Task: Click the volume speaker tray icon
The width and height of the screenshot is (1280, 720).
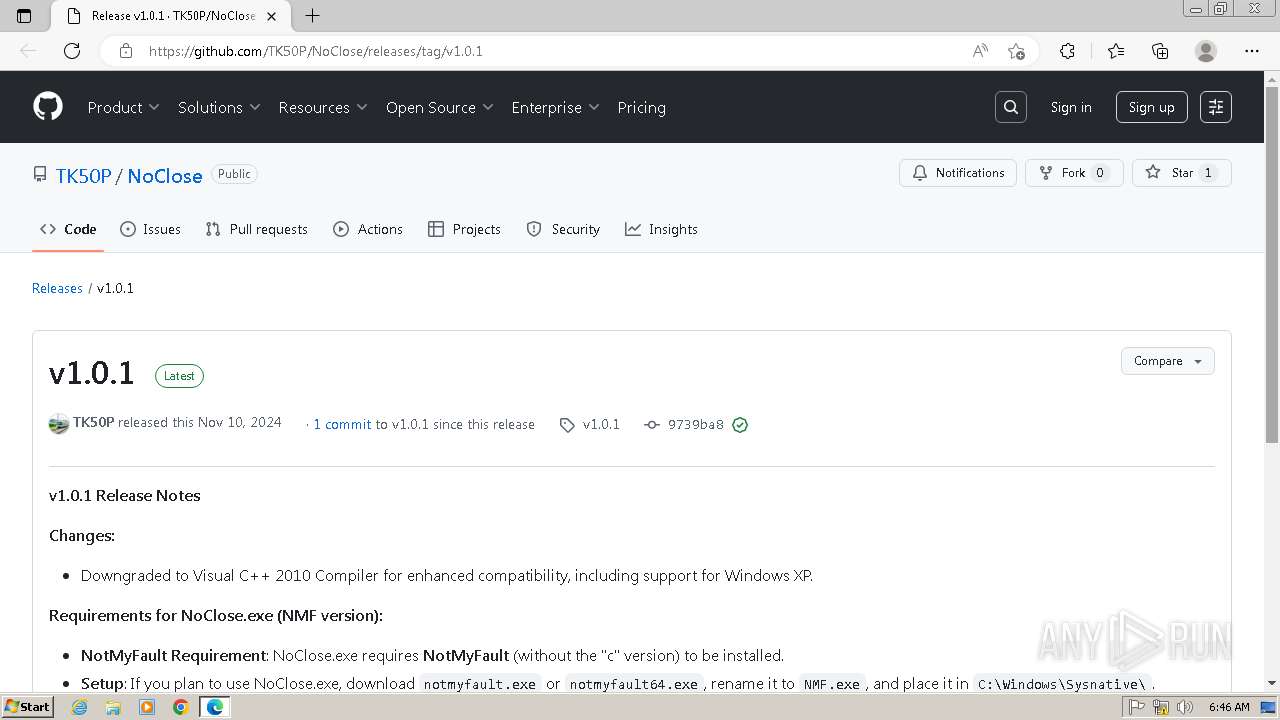Action: (x=1186, y=707)
